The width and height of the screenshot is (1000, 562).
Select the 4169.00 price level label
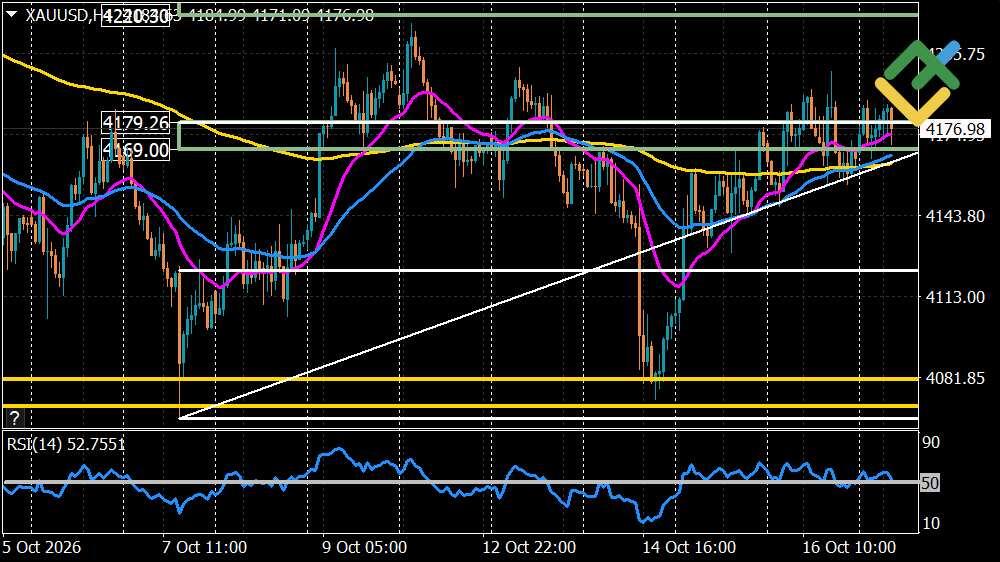pyautogui.click(x=136, y=150)
